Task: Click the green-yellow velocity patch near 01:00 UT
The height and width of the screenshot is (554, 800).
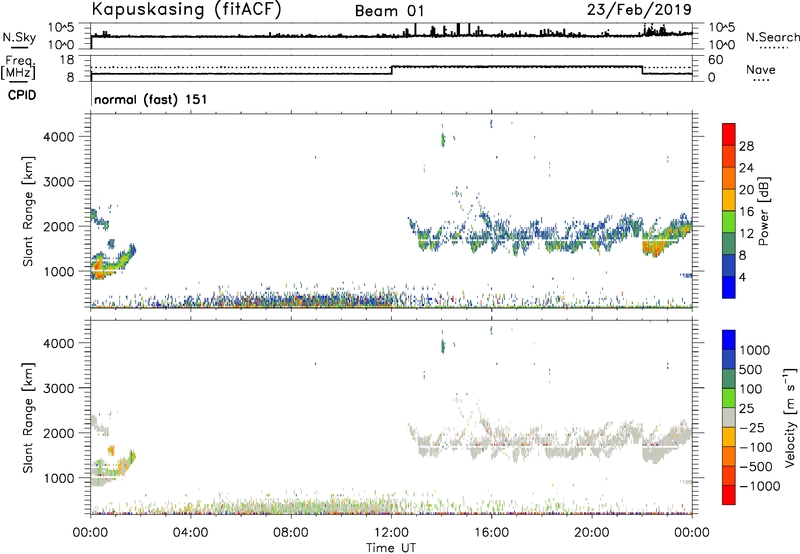Action: point(121,464)
